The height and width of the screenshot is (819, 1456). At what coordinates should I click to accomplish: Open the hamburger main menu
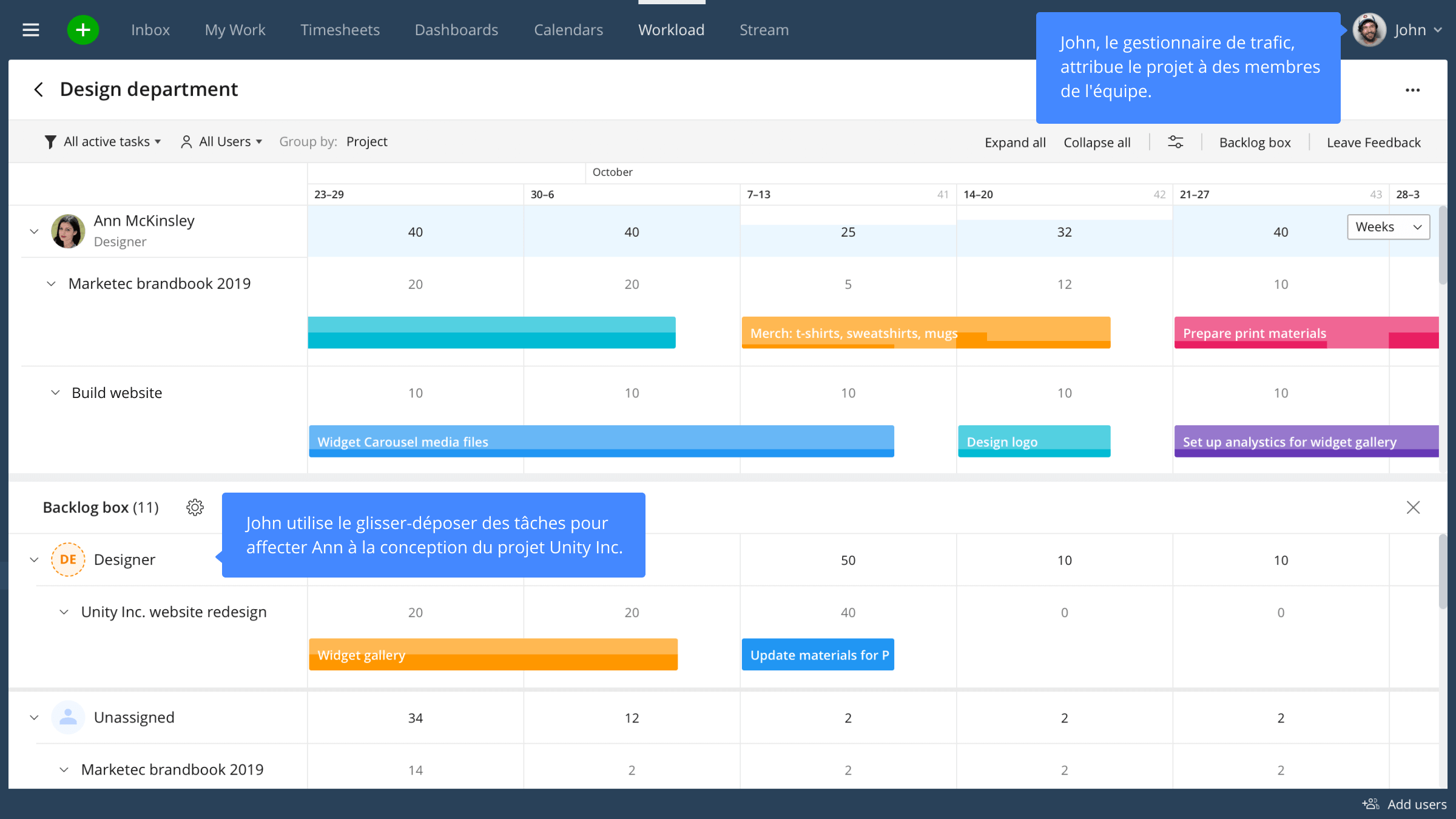pos(31,30)
